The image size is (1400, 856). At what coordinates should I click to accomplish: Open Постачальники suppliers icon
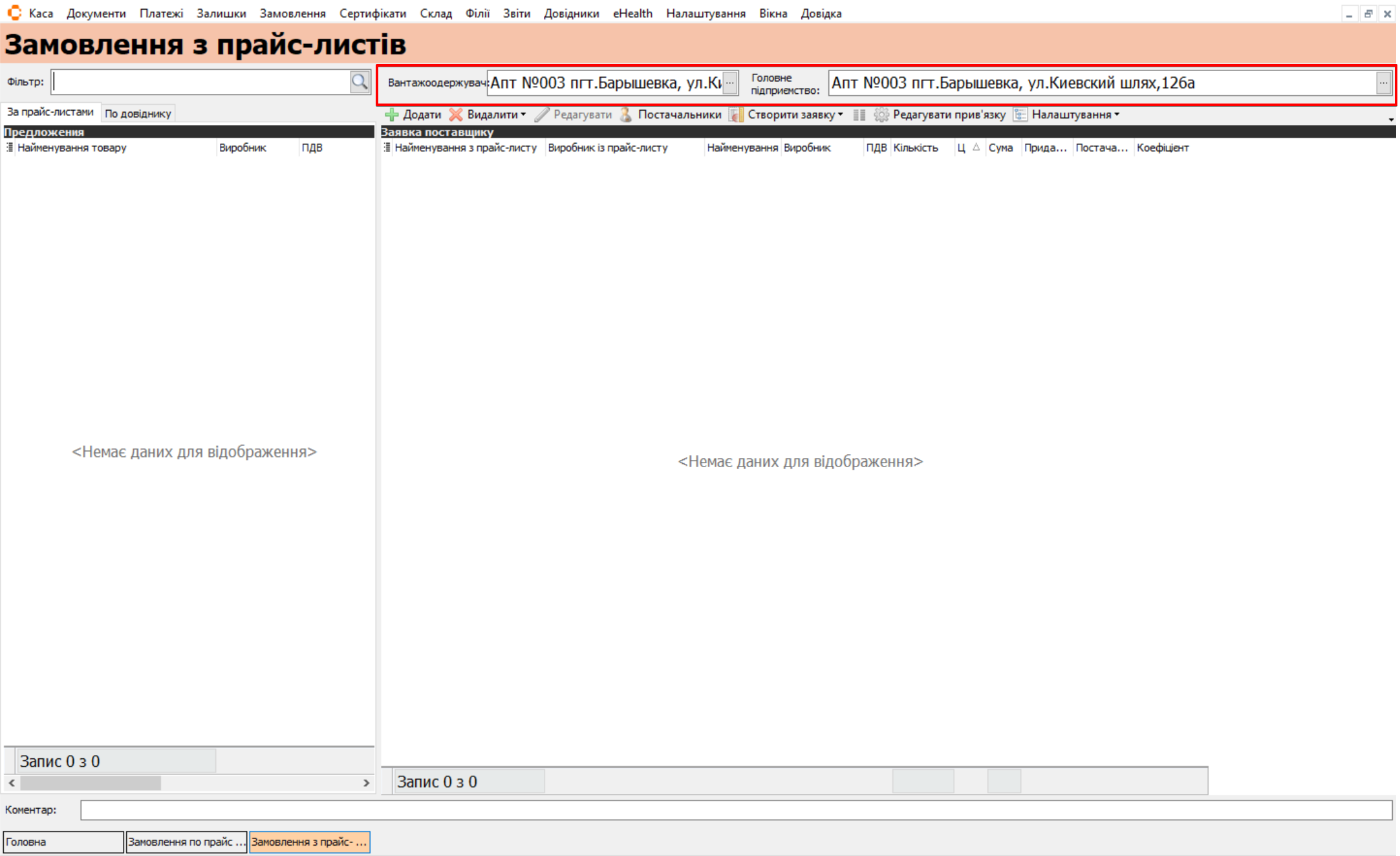(626, 115)
